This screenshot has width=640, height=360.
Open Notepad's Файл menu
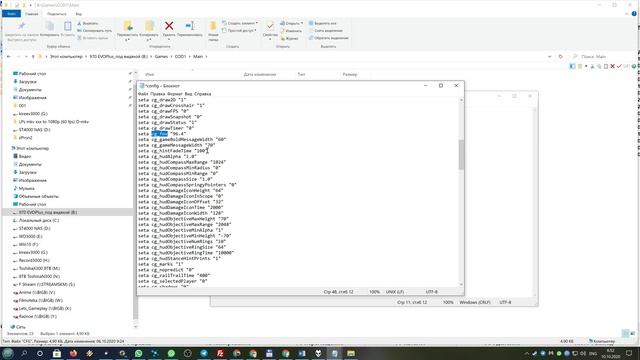[143, 94]
